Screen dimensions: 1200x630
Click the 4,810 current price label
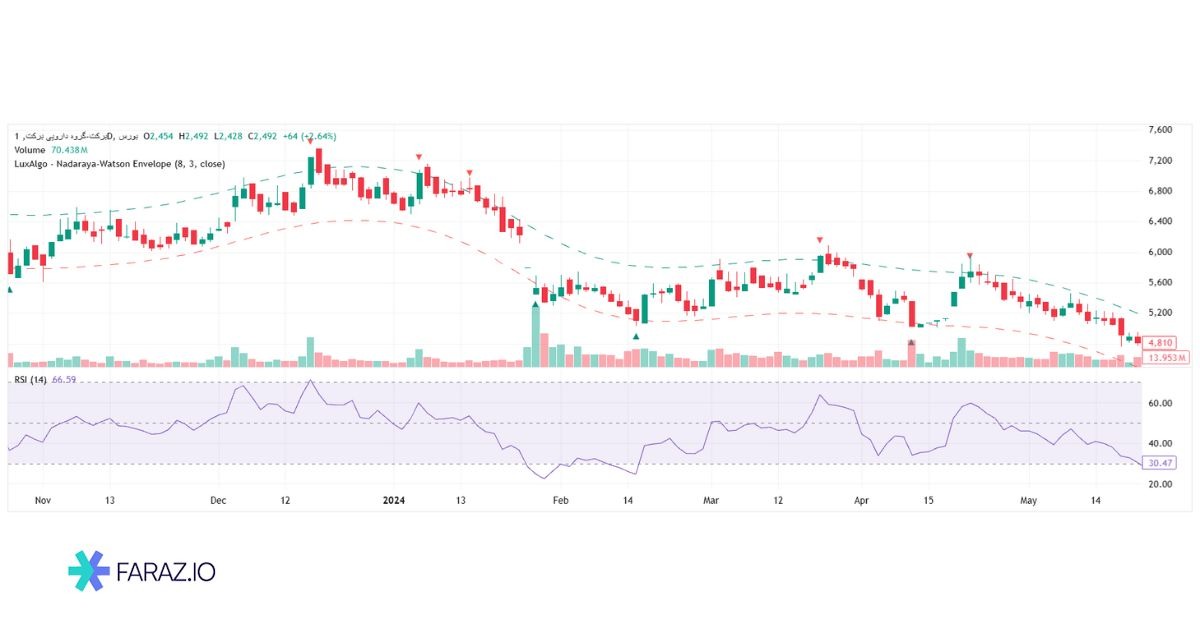click(x=1160, y=342)
